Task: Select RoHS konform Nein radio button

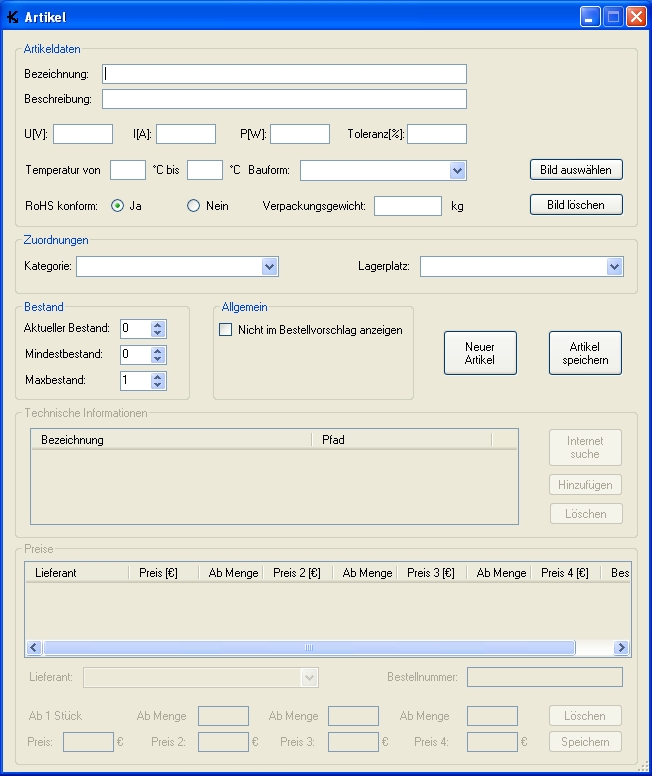Action: [193, 206]
